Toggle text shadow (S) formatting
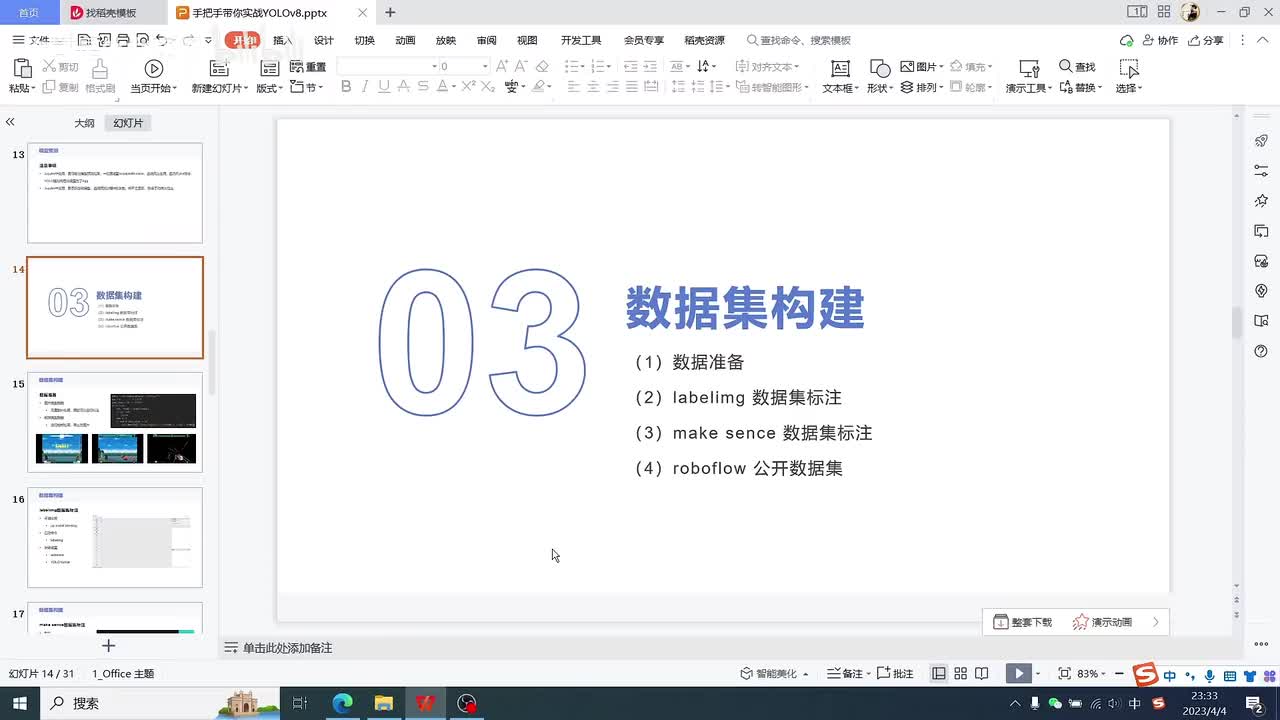1280x720 pixels. pos(423,87)
